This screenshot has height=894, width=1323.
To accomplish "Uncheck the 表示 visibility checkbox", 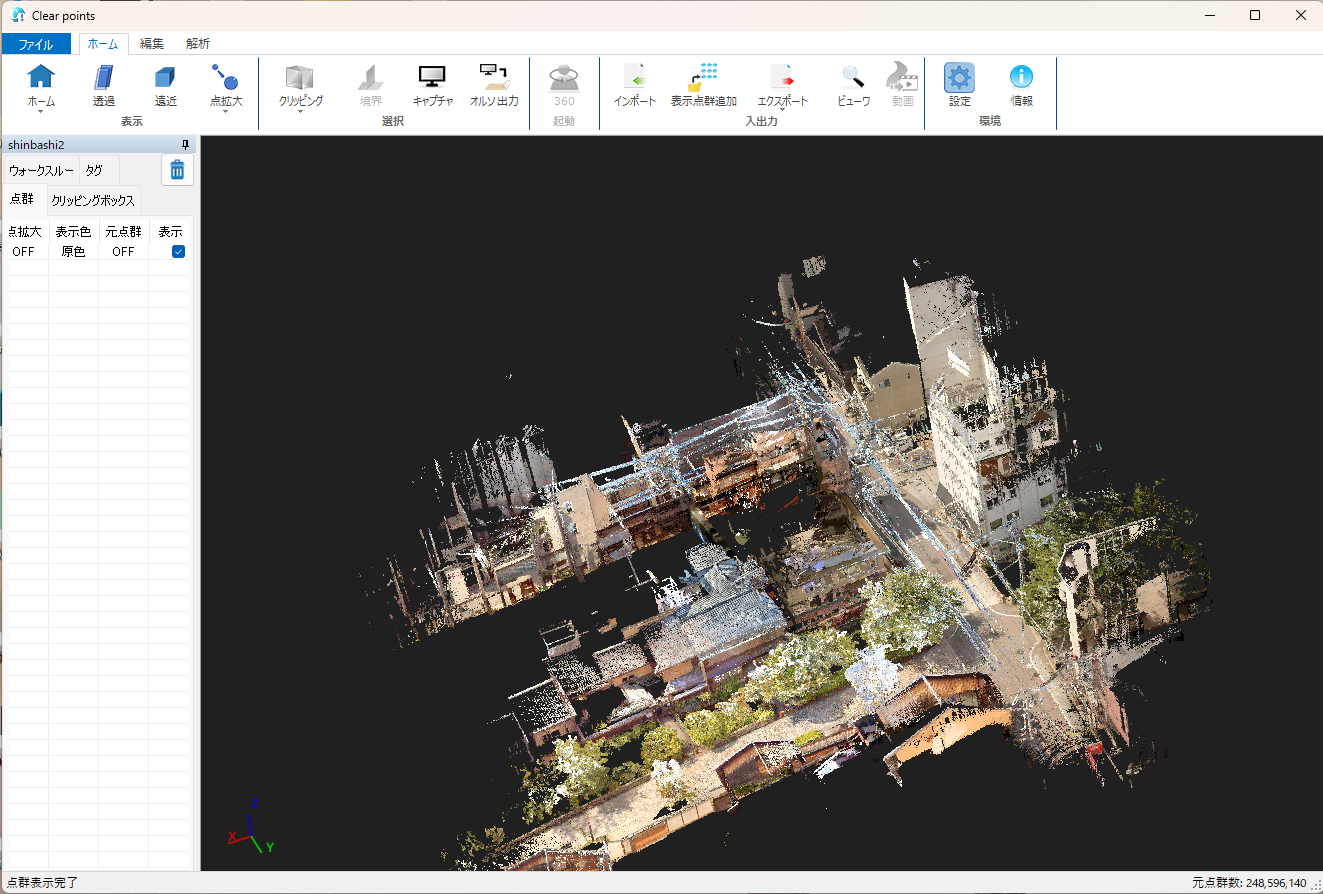I will (x=178, y=252).
